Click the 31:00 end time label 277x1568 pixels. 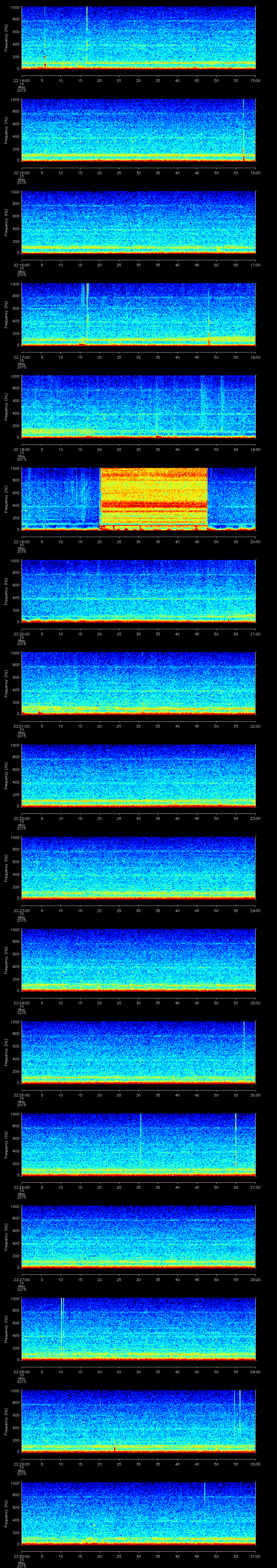pyautogui.click(x=255, y=1556)
